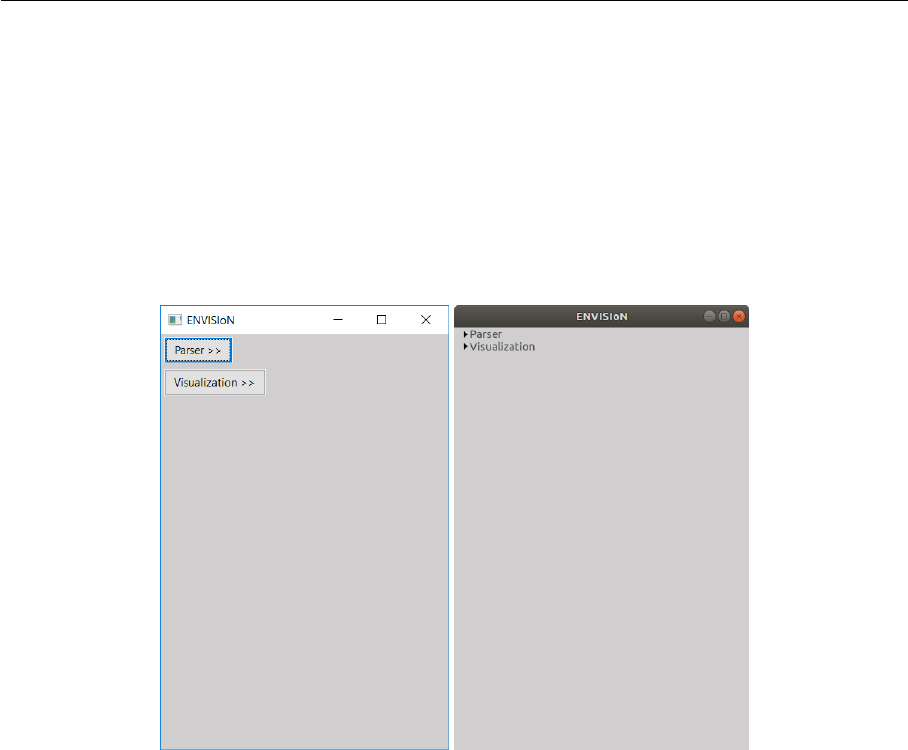Maximize the Ubuntu ENVISIoN window
This screenshot has height=750, width=908.
click(x=724, y=316)
